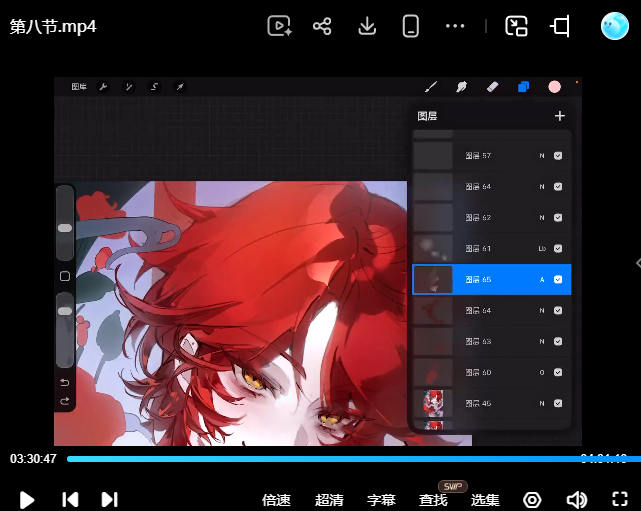
Task: Open the 倍速 playback speed menu
Action: (x=276, y=500)
